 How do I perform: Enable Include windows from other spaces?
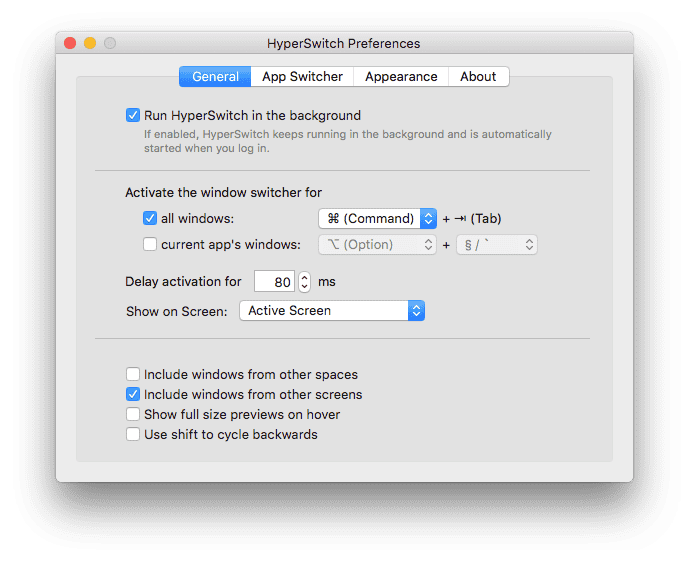133,374
